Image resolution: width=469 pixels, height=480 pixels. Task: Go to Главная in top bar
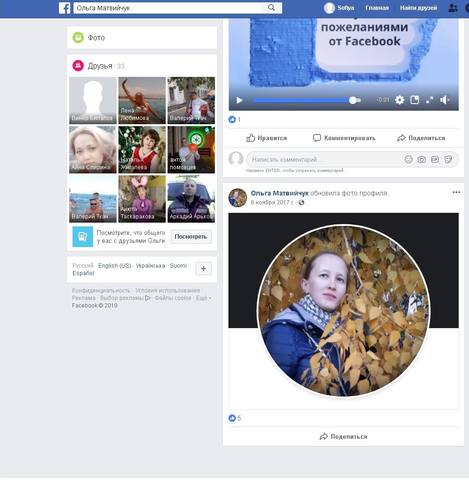(377, 8)
